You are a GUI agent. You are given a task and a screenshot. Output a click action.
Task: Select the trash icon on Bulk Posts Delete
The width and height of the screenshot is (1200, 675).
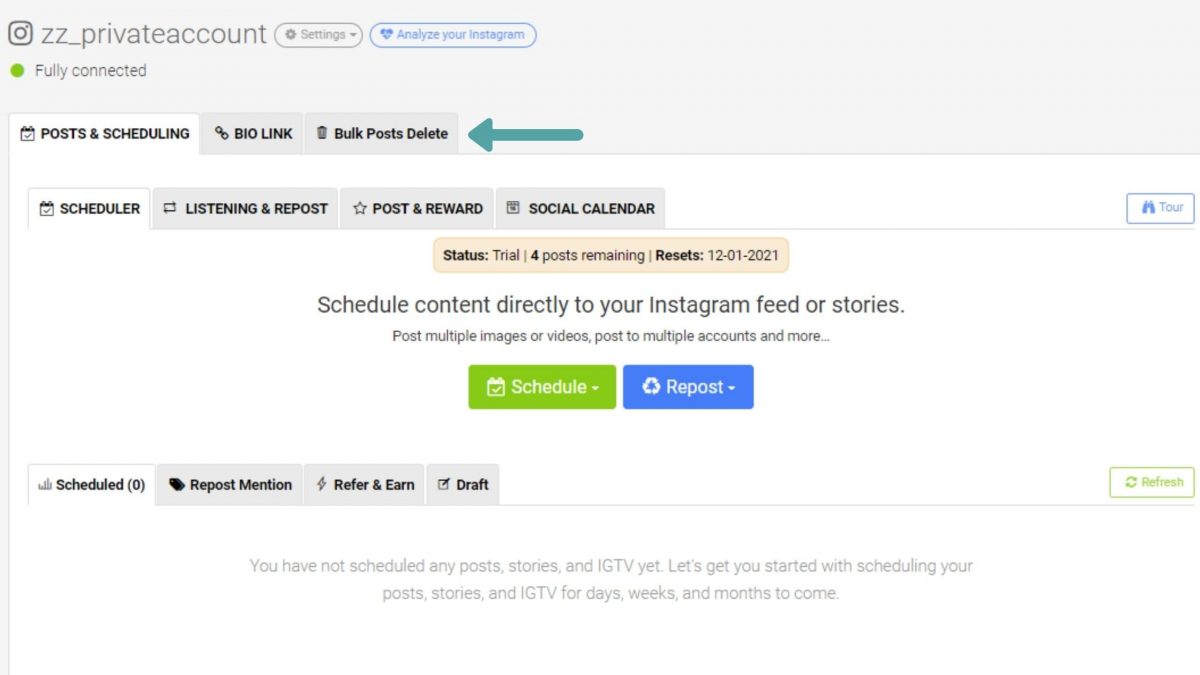point(321,131)
